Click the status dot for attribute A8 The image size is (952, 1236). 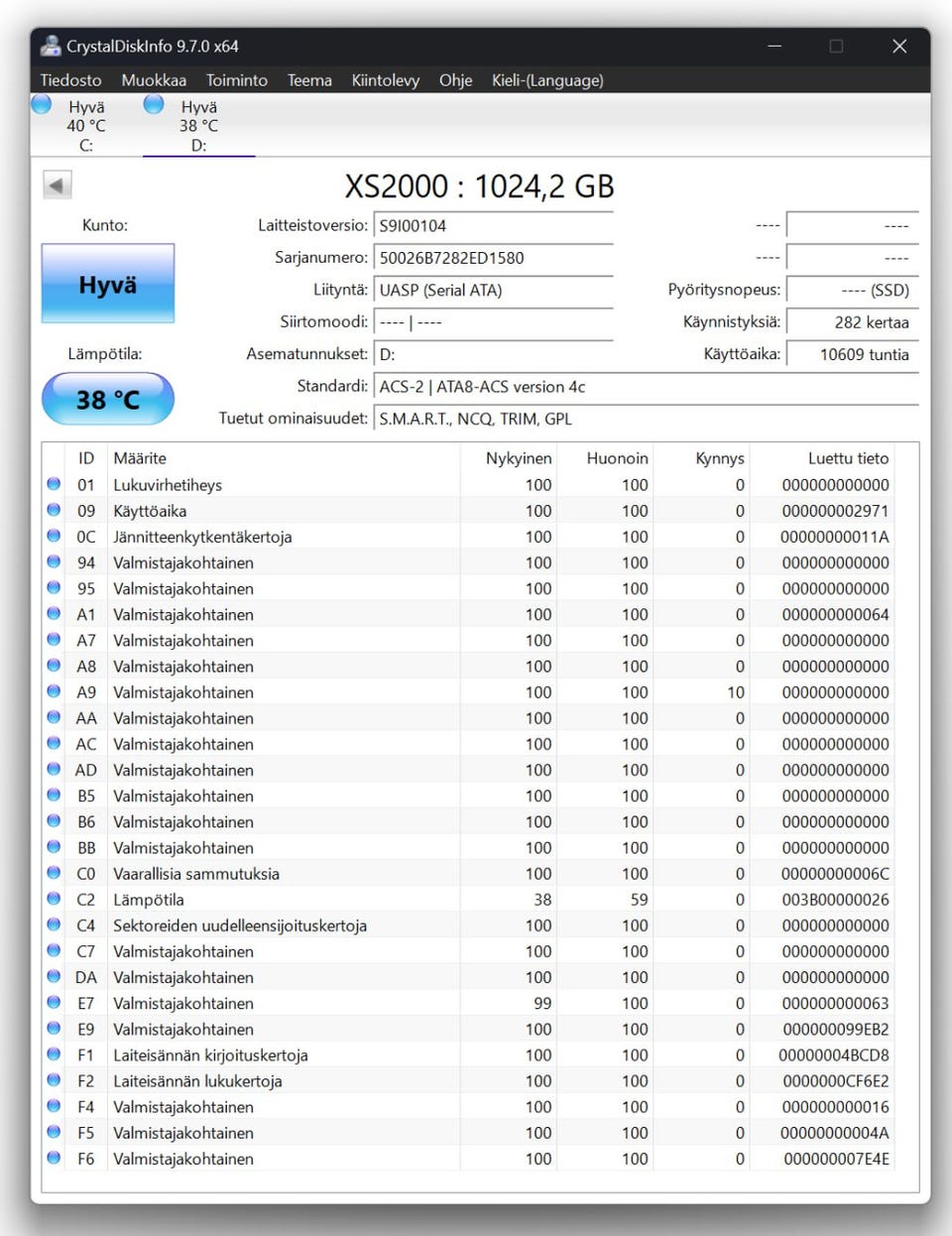point(54,666)
